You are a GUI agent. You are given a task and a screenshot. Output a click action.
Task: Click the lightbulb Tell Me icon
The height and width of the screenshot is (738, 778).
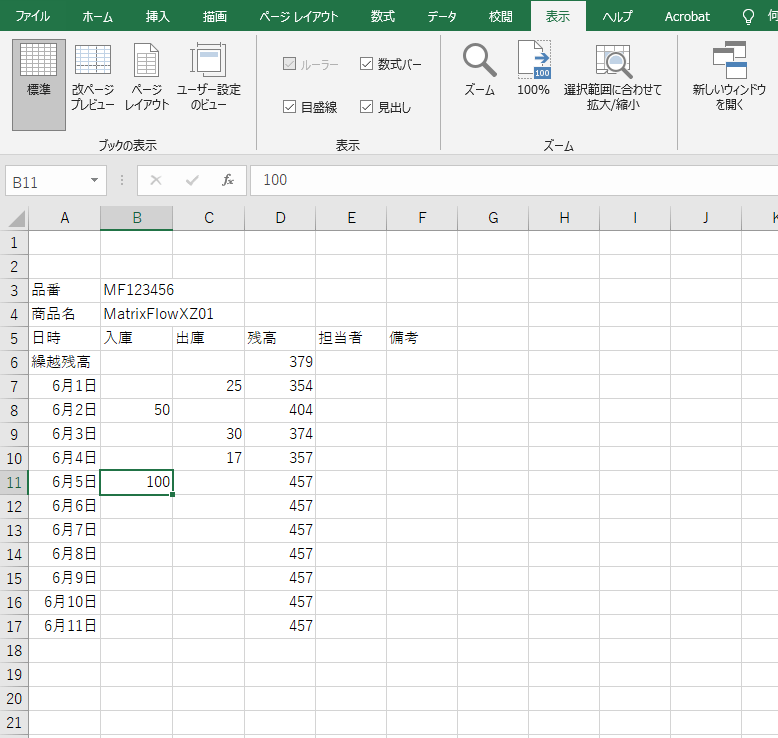coord(748,17)
